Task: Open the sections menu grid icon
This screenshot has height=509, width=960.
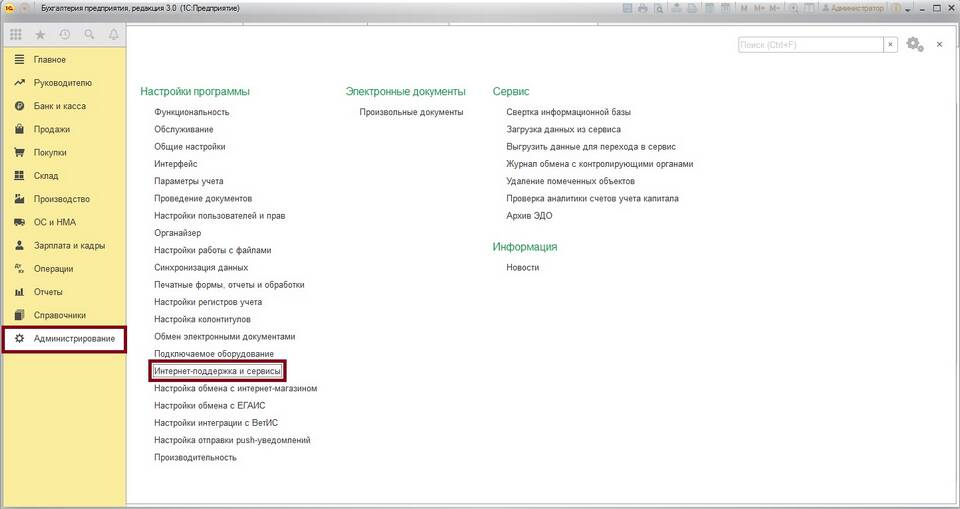Action: [x=17, y=35]
